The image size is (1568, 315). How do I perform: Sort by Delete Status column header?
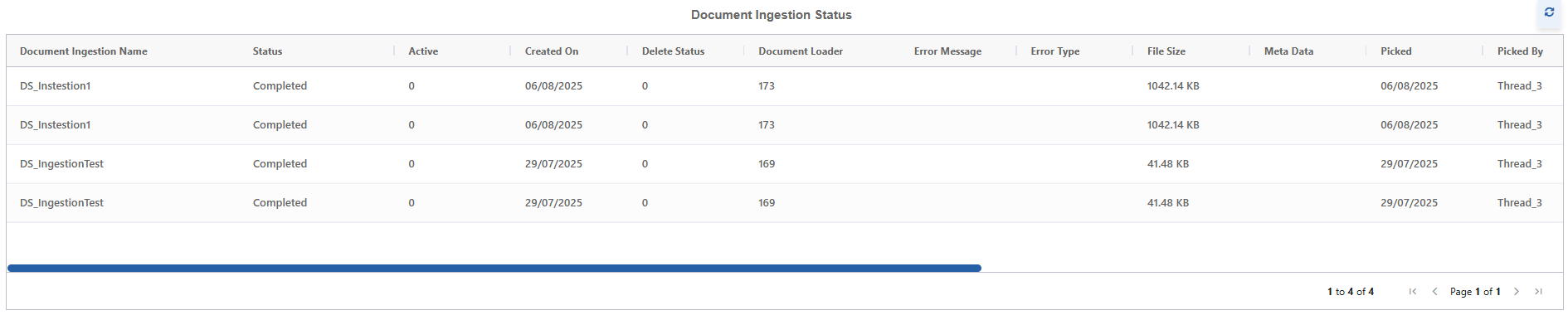tap(673, 51)
